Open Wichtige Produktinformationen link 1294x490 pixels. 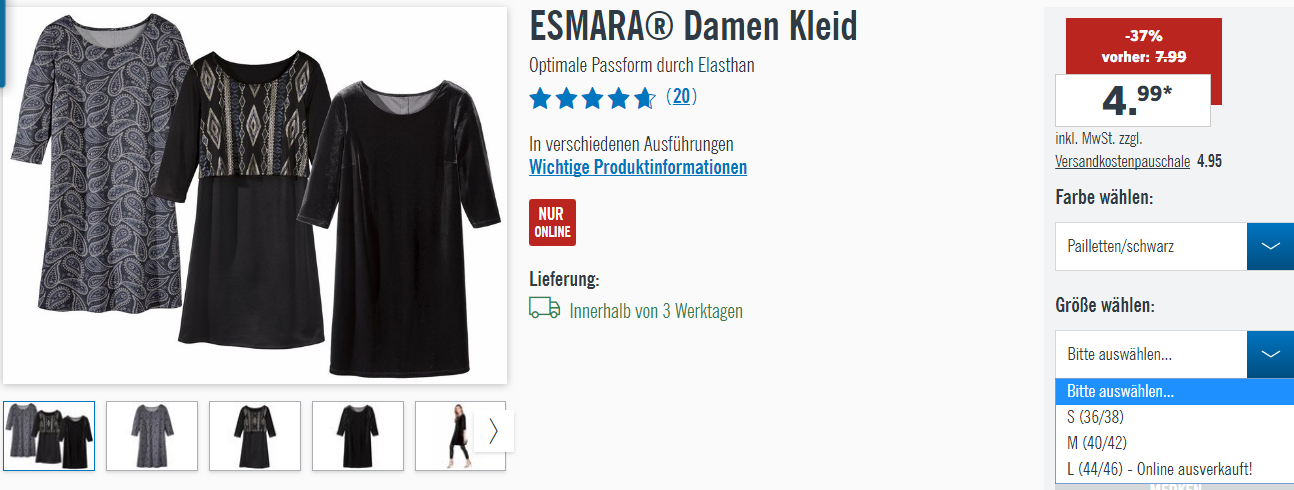[638, 167]
